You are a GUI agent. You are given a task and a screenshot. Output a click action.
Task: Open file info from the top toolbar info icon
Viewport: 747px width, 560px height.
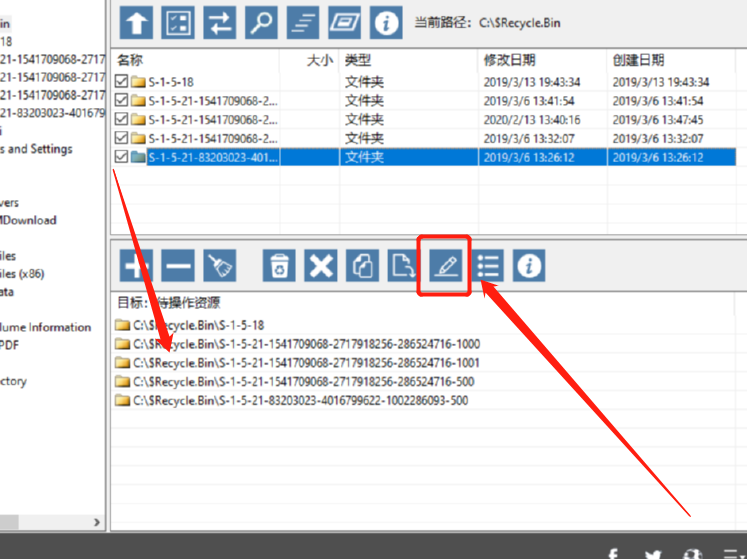pyautogui.click(x=386, y=22)
